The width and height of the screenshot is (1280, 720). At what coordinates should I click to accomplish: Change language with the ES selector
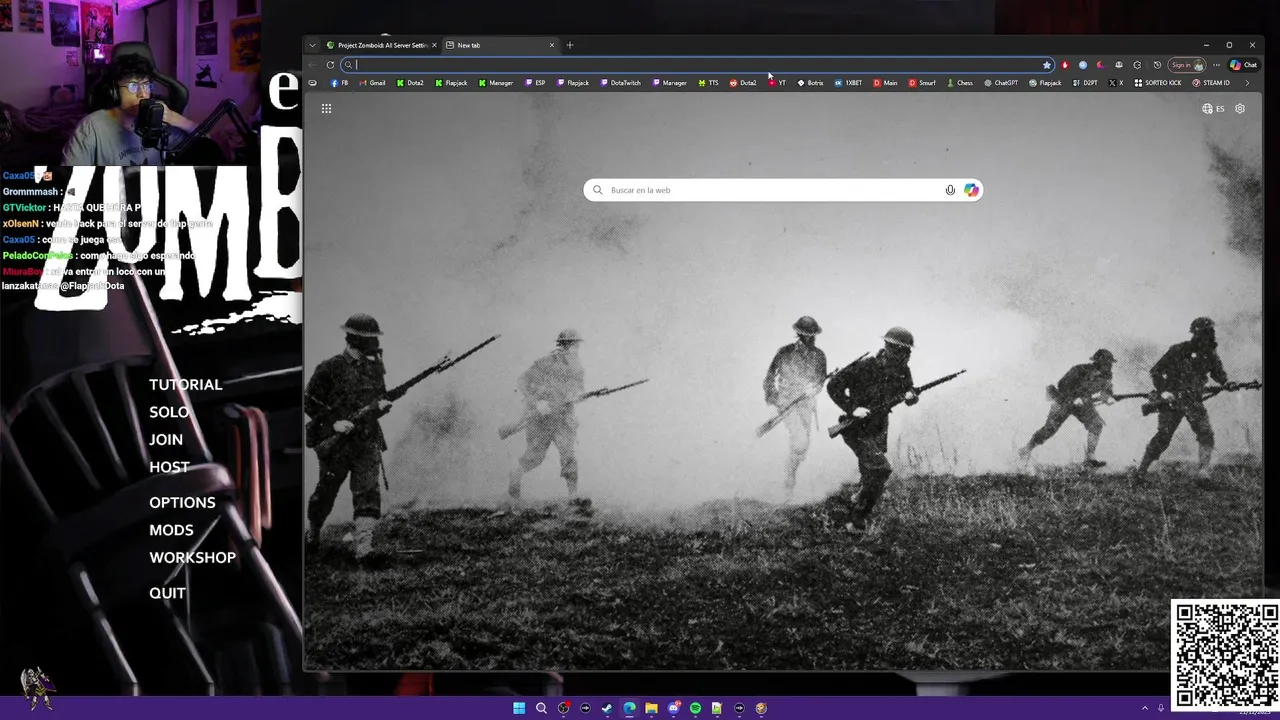tap(1213, 108)
